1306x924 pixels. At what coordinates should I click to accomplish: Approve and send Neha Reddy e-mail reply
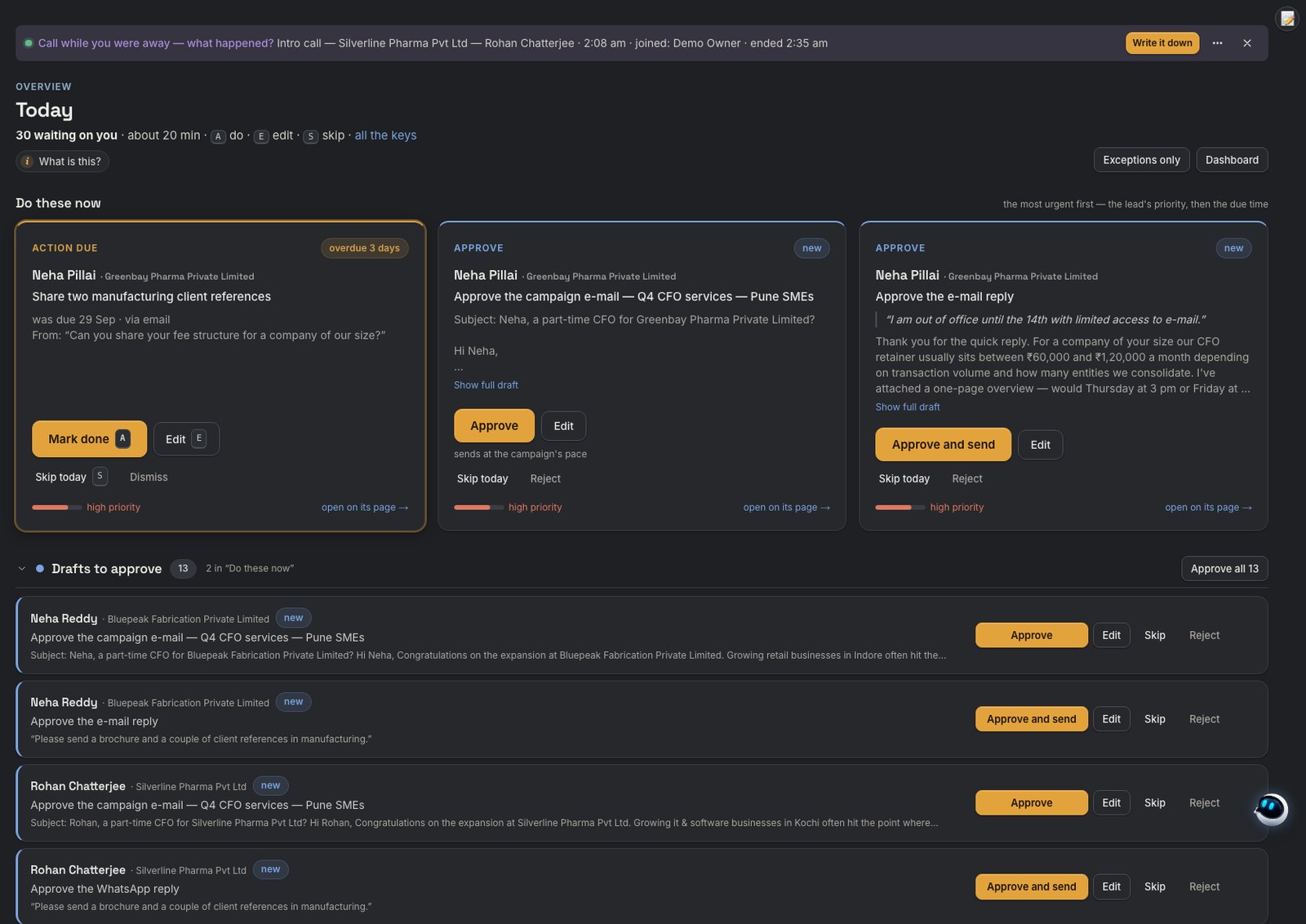(1032, 719)
